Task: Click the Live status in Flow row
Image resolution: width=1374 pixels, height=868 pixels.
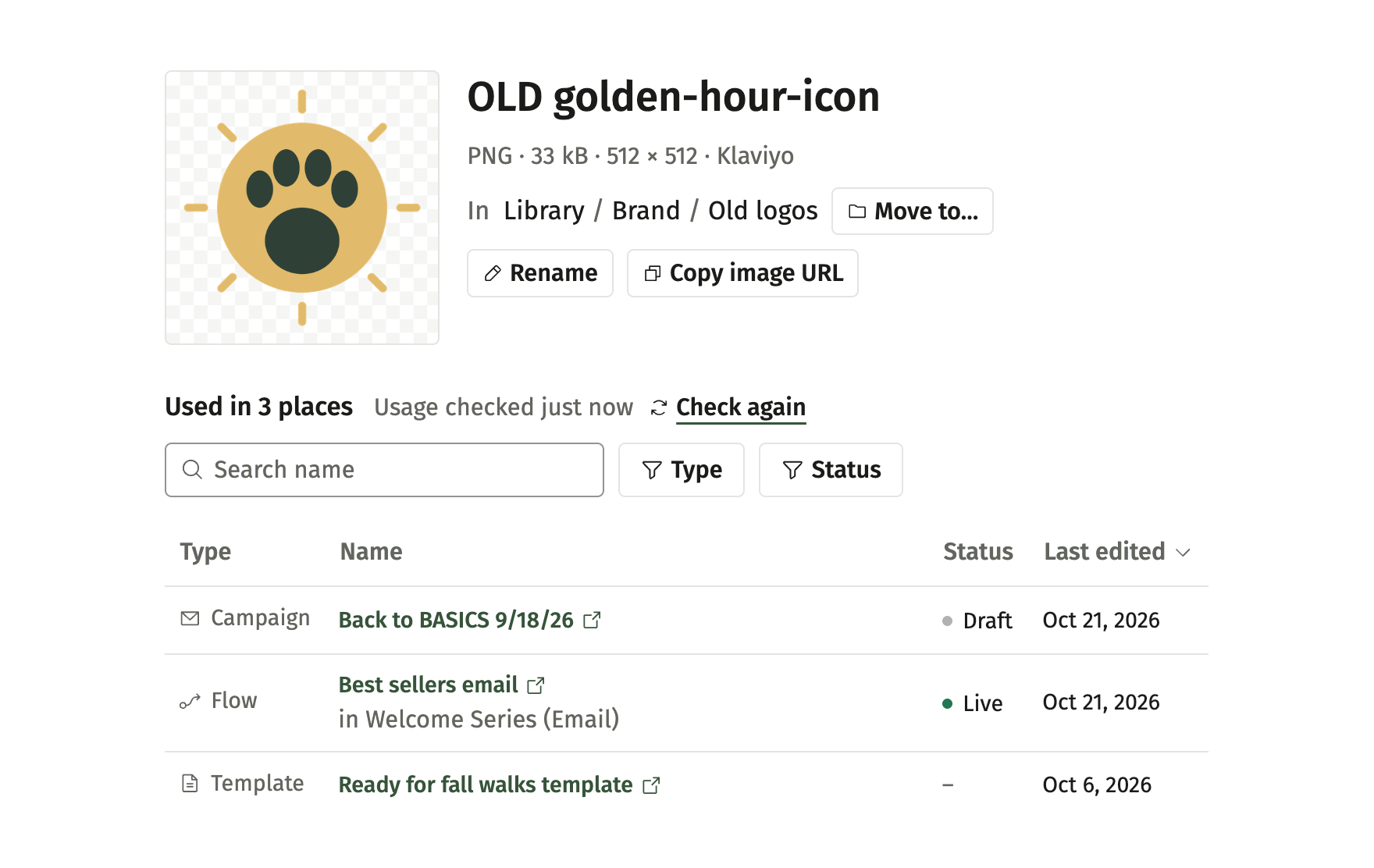Action: (x=973, y=703)
